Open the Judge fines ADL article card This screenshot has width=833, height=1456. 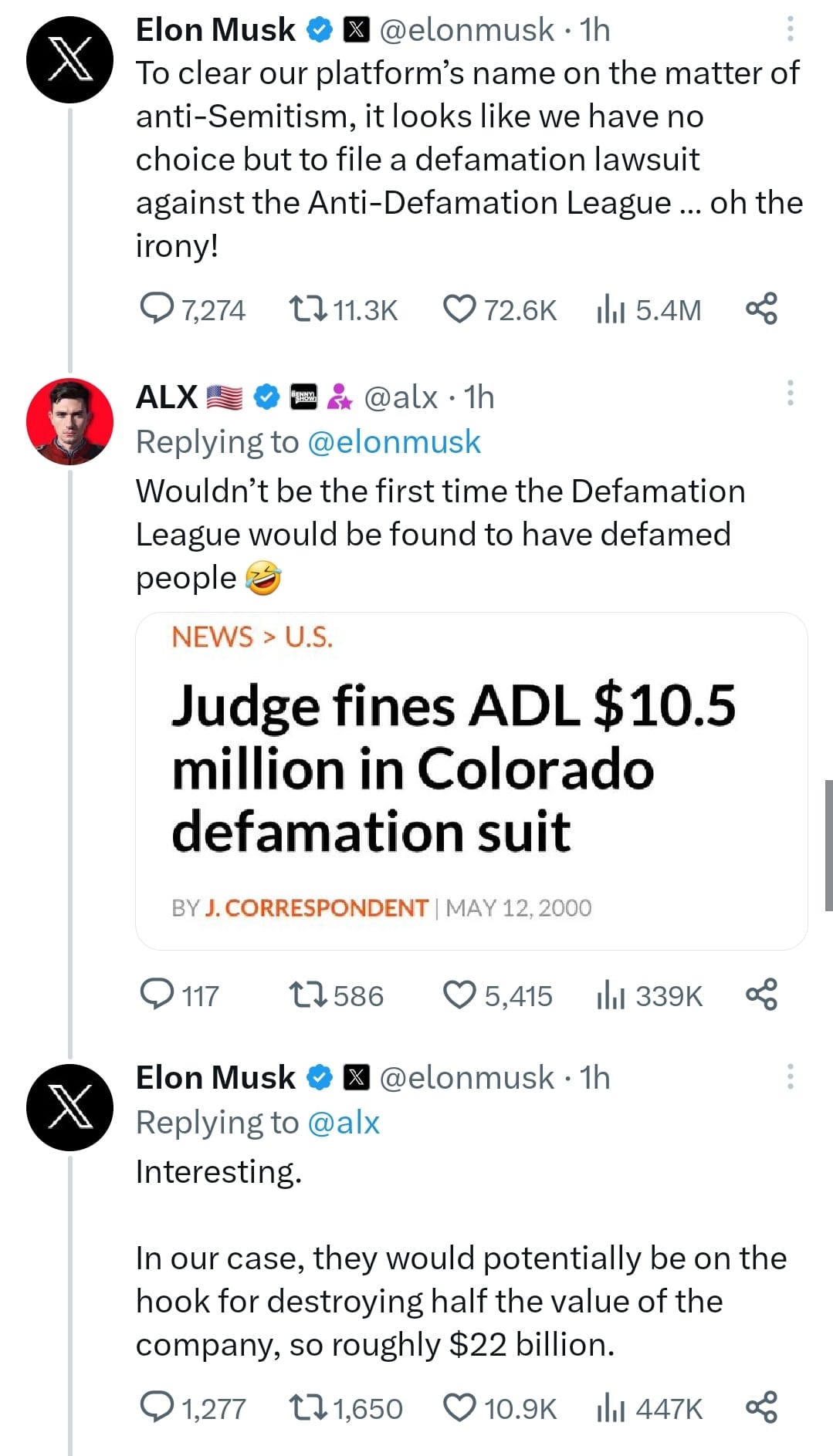pos(471,780)
